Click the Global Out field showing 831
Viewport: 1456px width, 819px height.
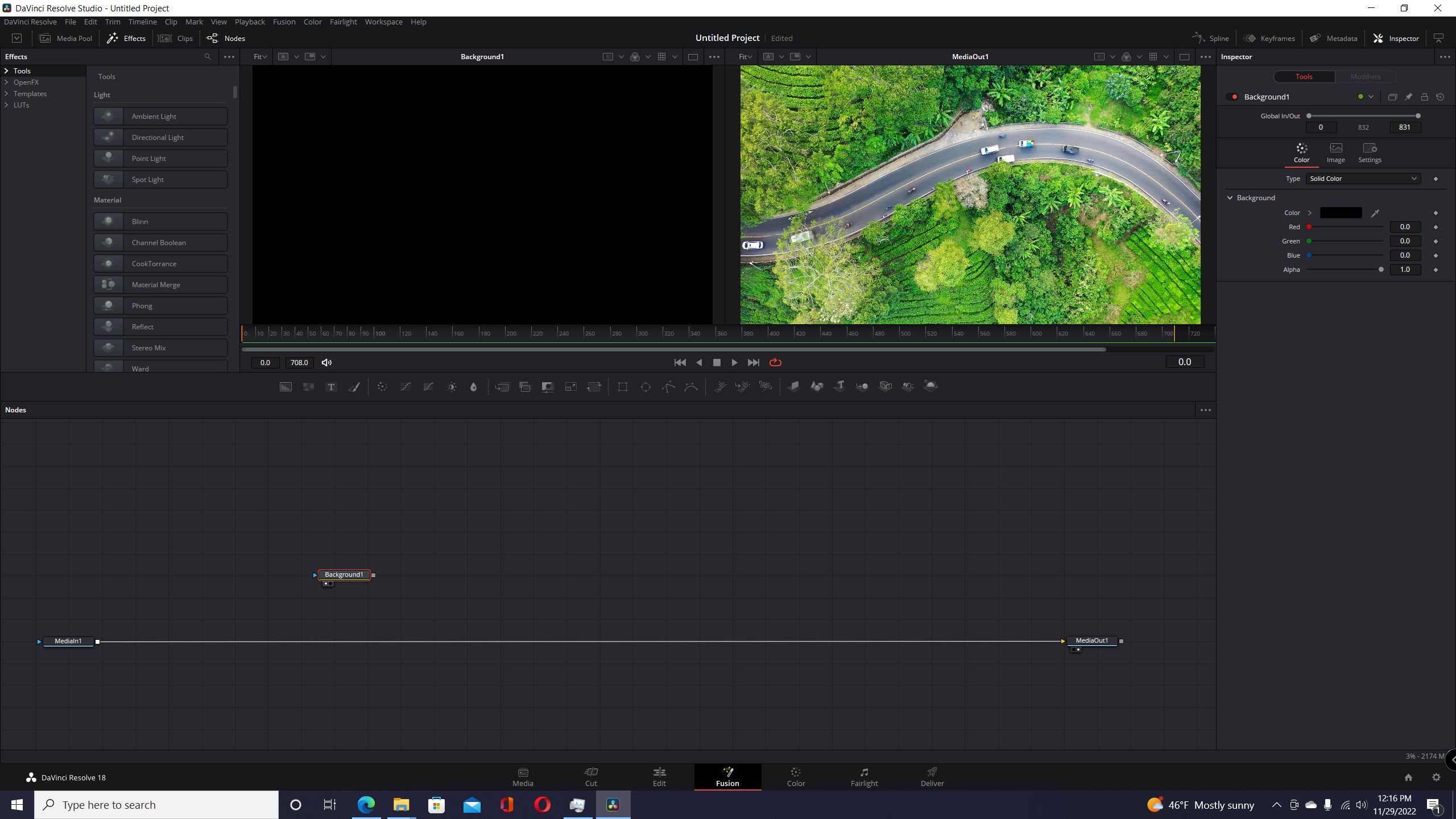[1405, 127]
